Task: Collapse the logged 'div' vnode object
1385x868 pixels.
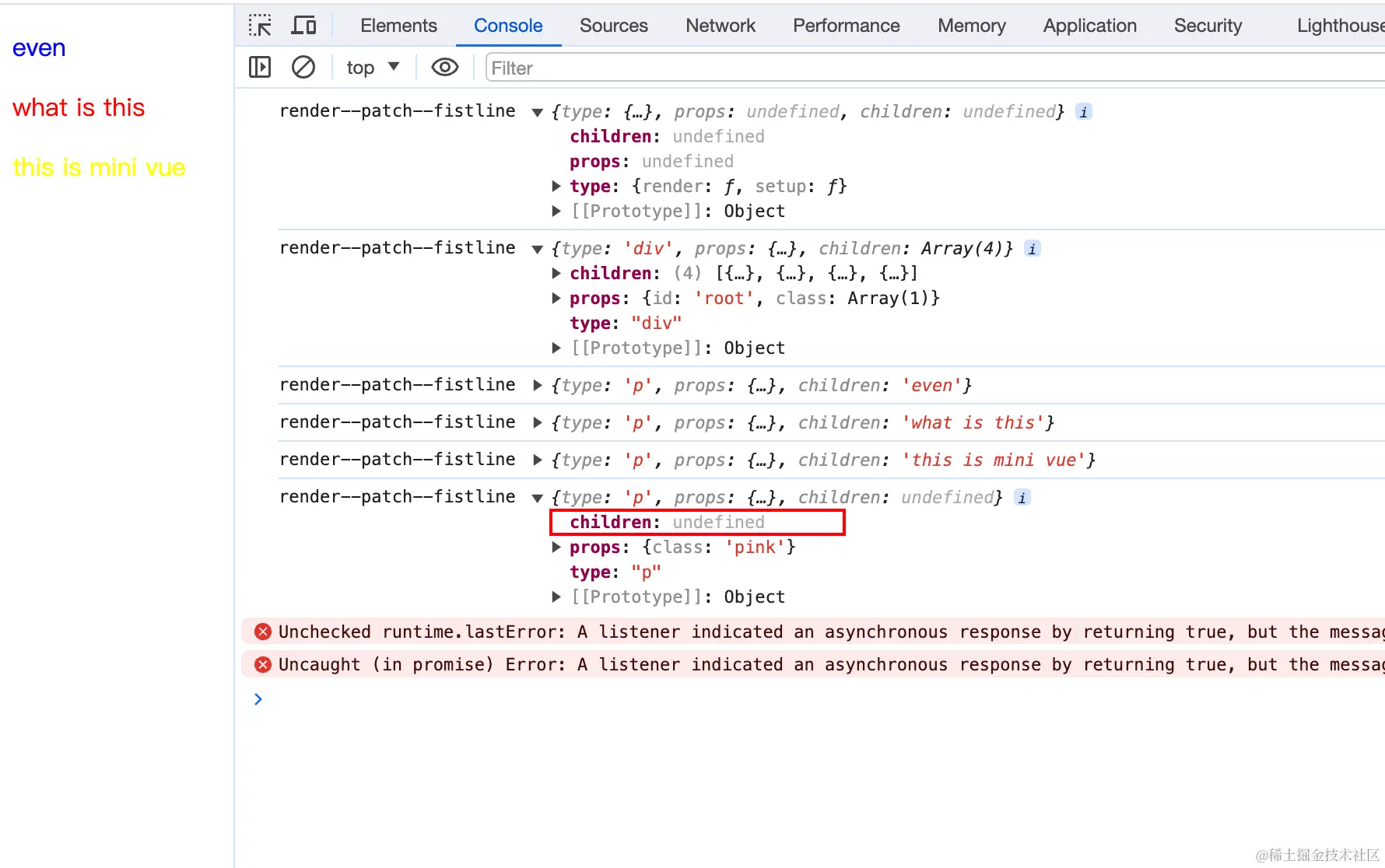Action: (537, 249)
